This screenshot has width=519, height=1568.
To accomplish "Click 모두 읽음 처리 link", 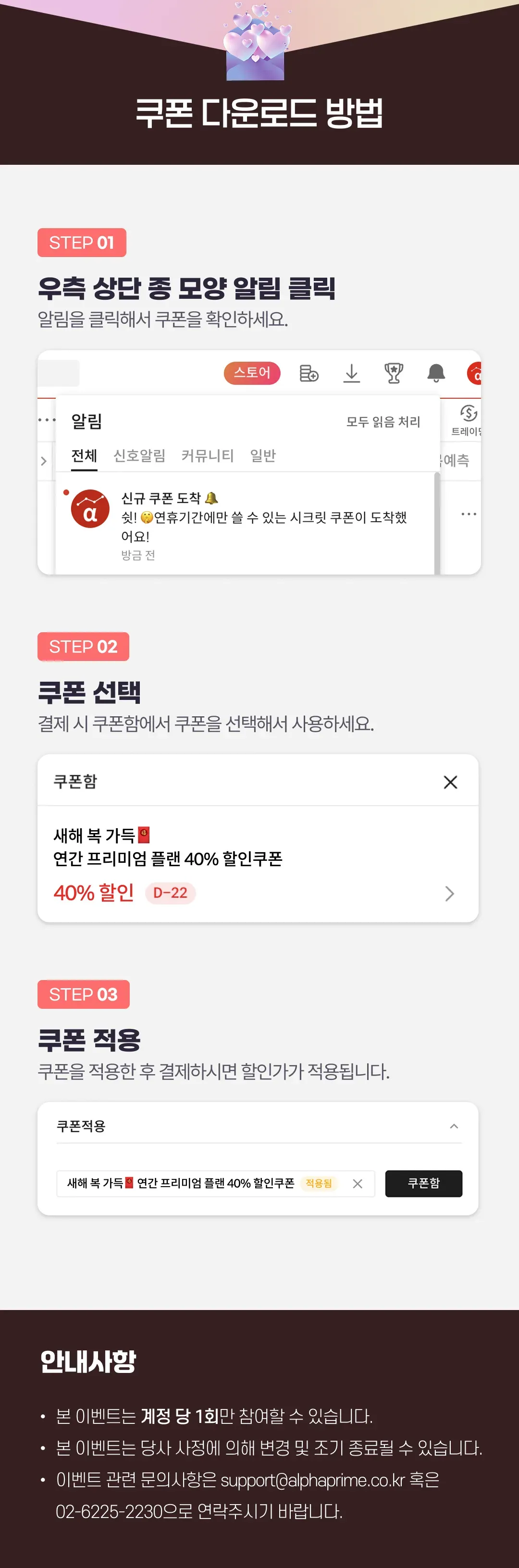I will pyautogui.click(x=383, y=422).
